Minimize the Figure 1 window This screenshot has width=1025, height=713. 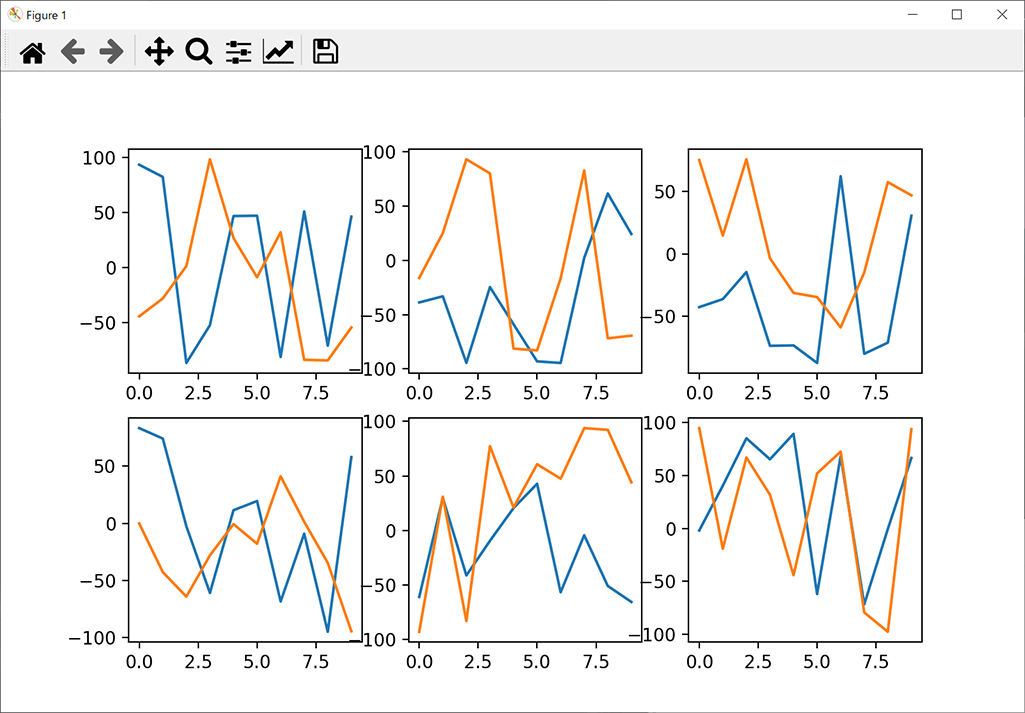click(912, 14)
